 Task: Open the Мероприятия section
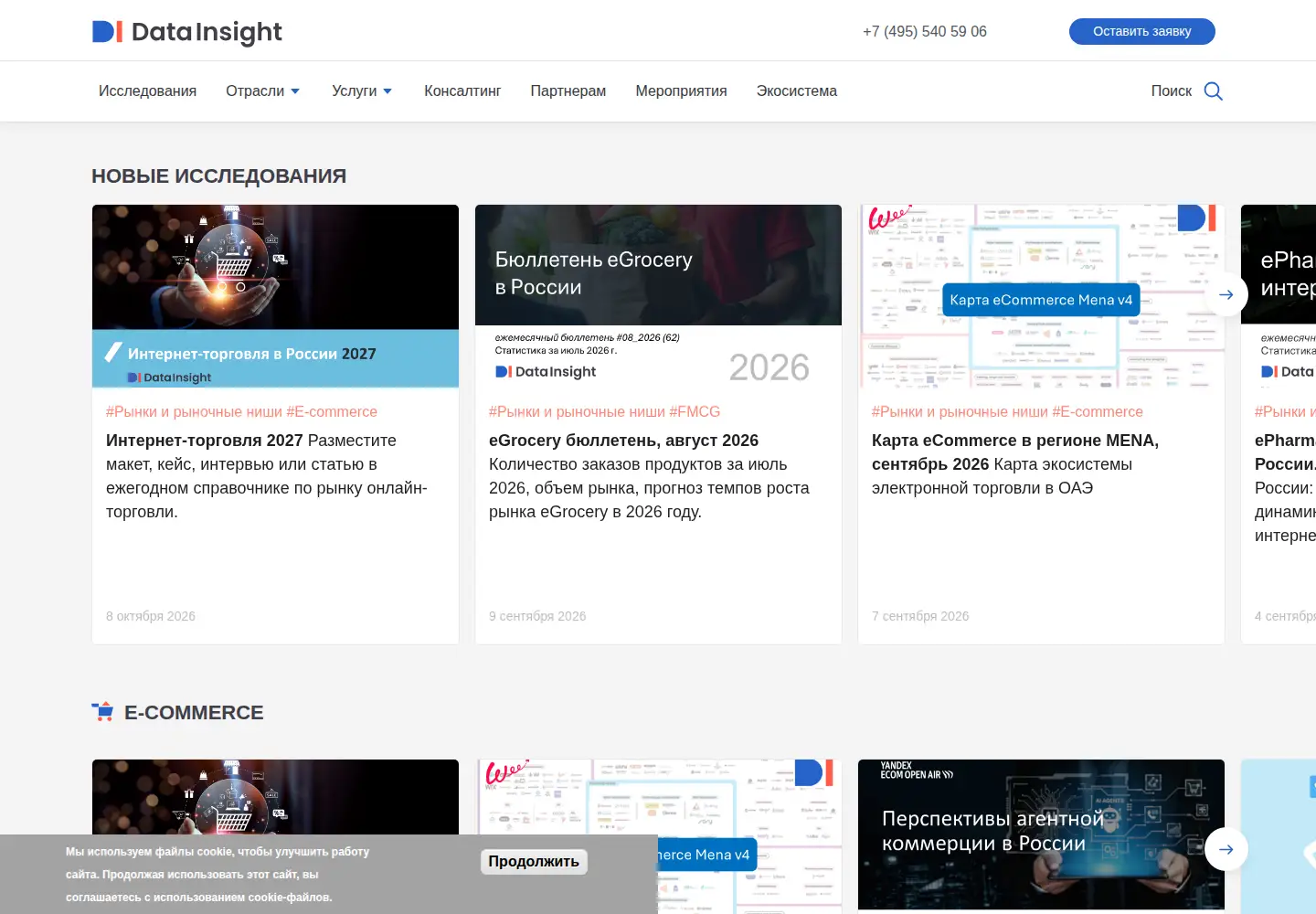[x=681, y=91]
